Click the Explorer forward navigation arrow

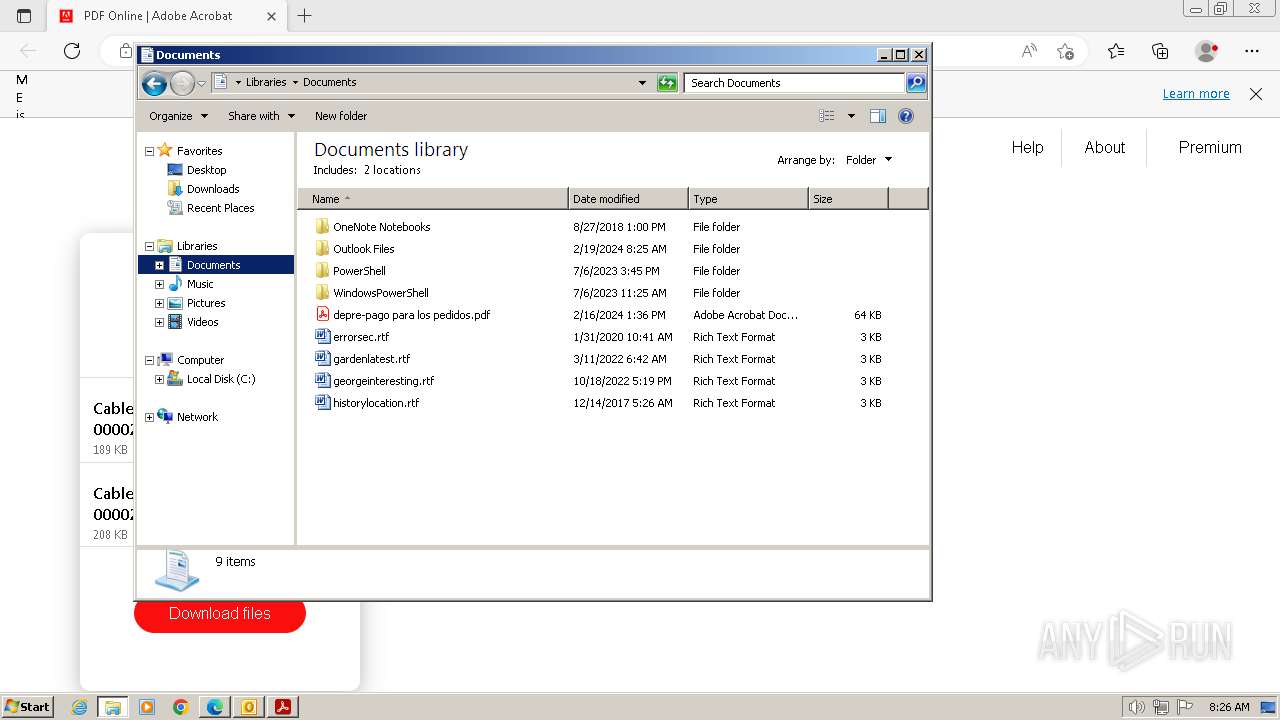pos(182,83)
